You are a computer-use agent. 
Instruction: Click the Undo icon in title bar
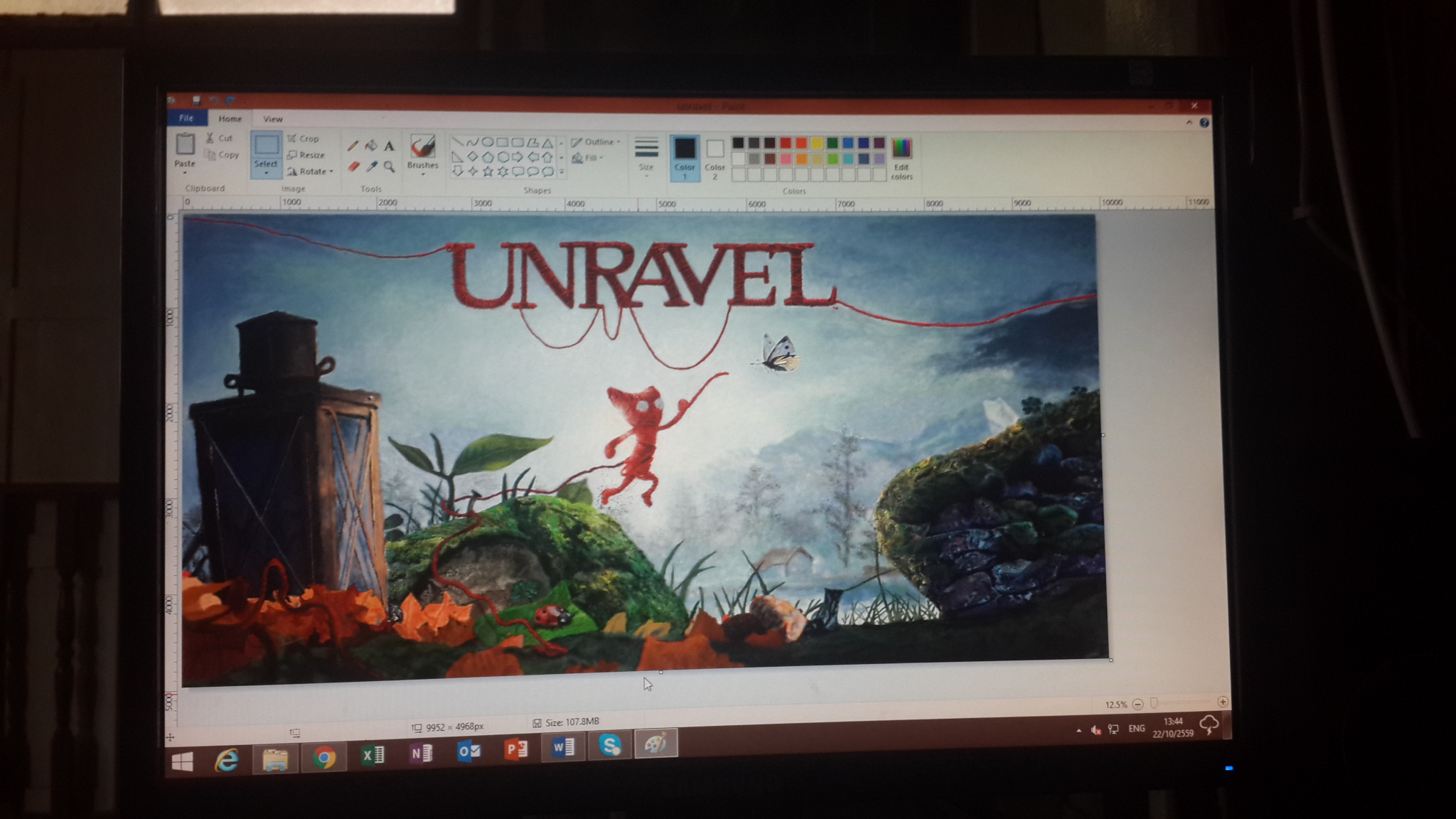[x=213, y=101]
